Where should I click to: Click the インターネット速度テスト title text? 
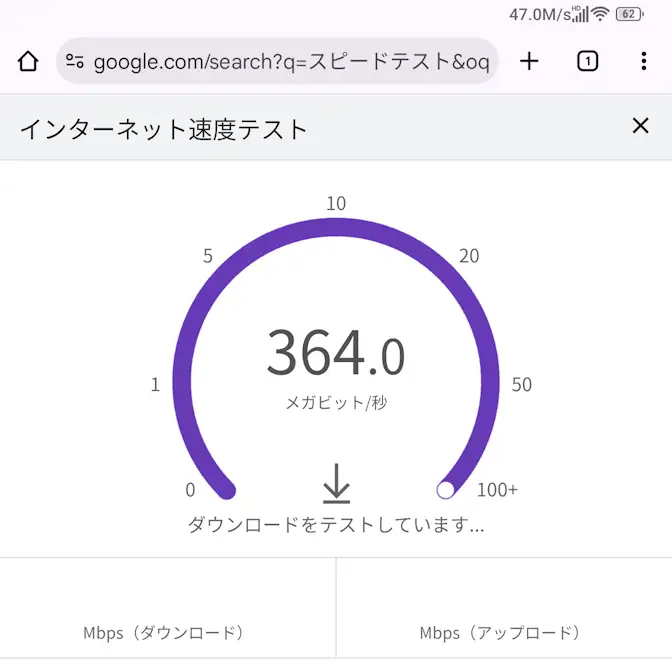click(164, 128)
